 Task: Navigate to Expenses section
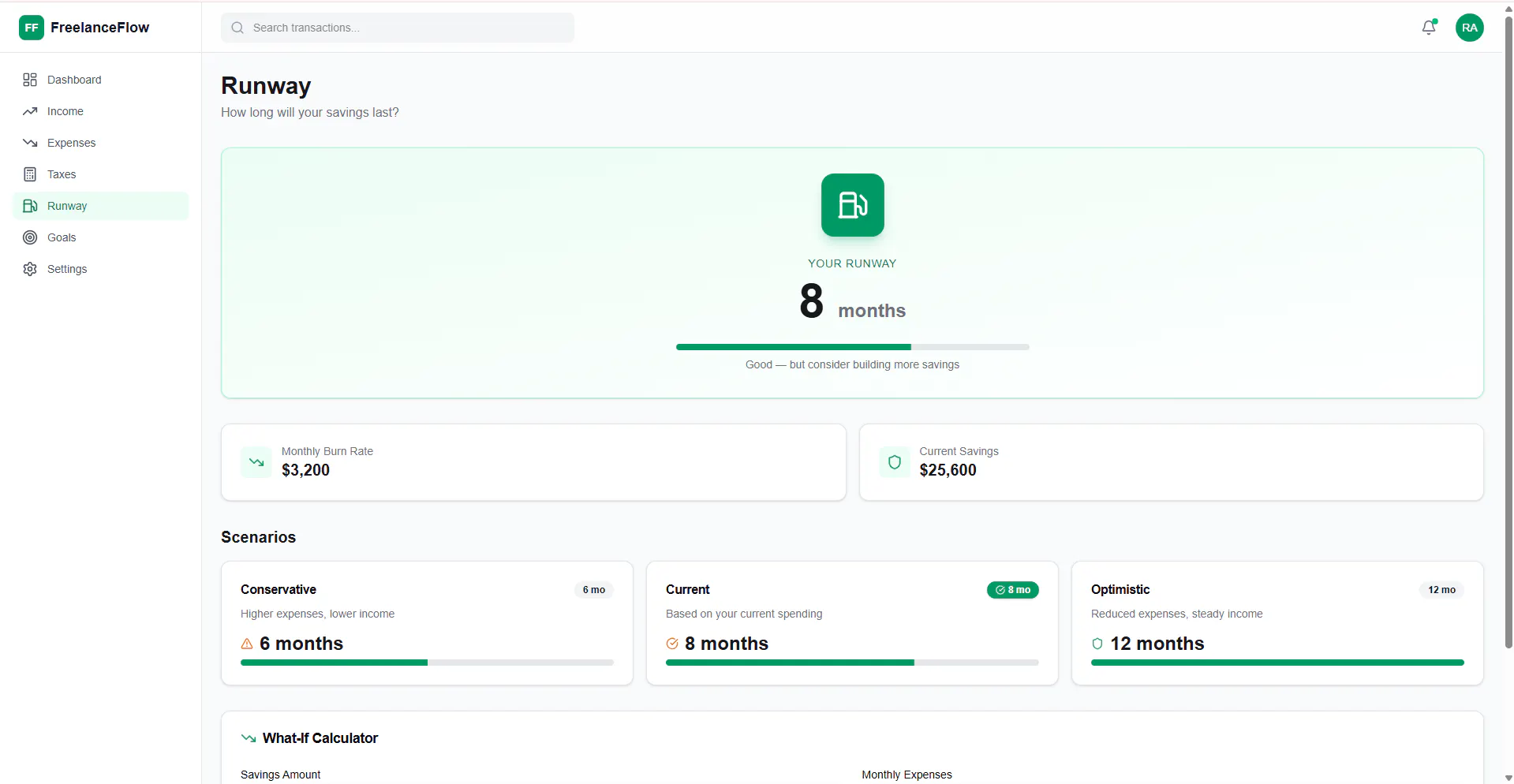101,143
